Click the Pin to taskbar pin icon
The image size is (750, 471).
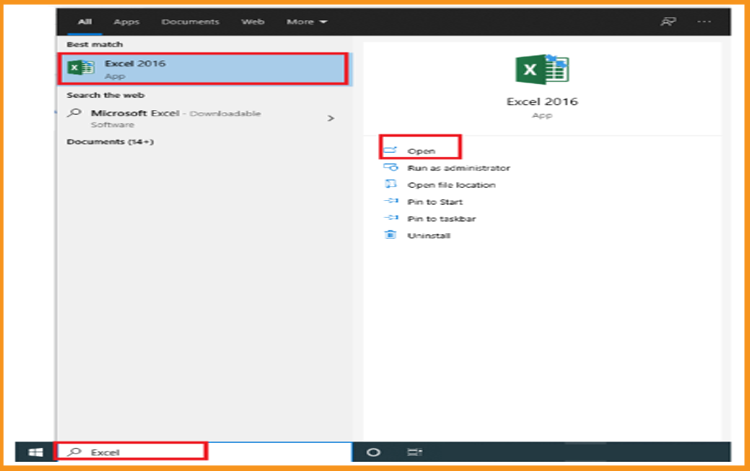click(391, 218)
